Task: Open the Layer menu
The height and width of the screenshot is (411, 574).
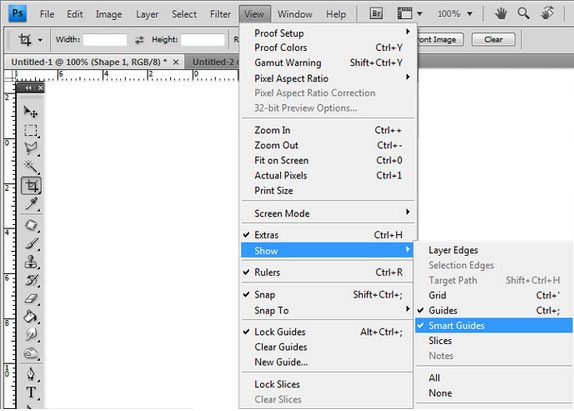Action: [x=147, y=14]
